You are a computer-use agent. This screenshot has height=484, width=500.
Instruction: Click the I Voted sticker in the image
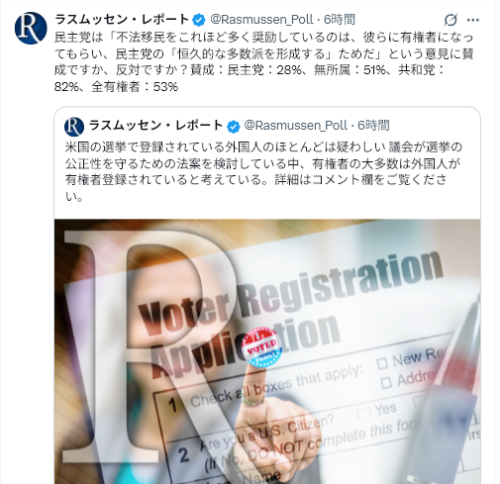(x=262, y=347)
